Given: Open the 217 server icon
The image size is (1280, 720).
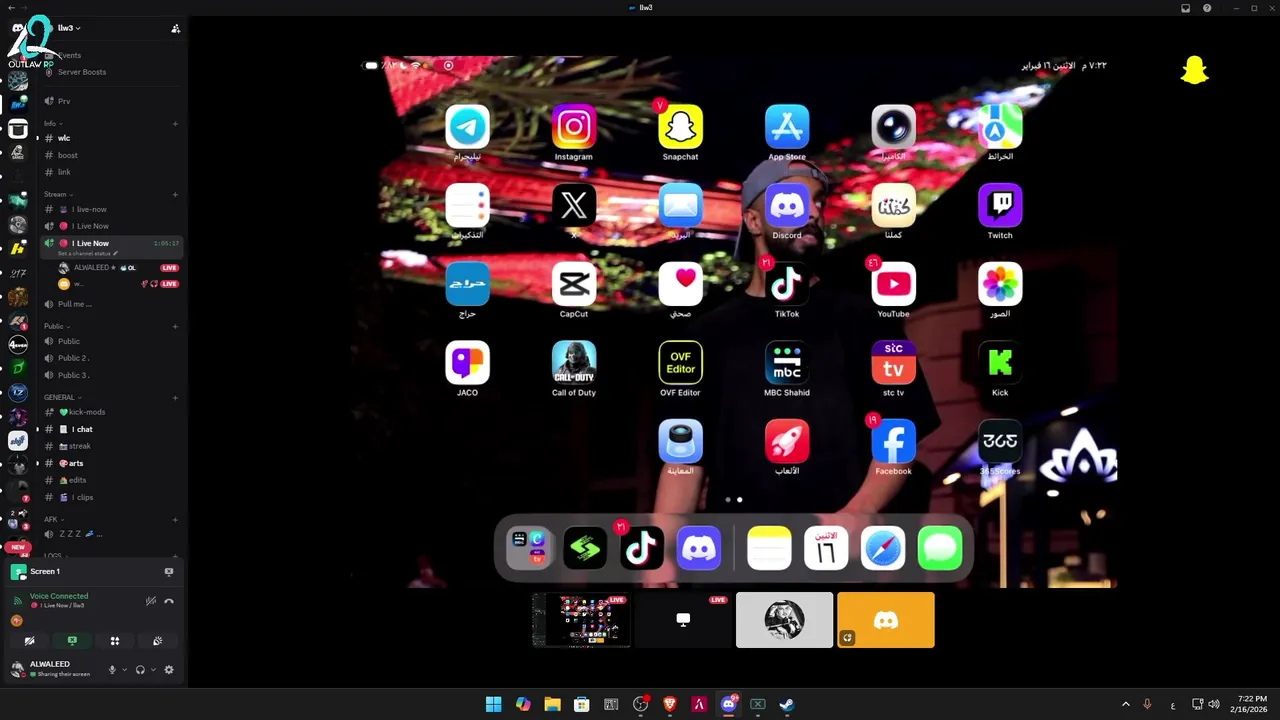Looking at the screenshot, I should 18,272.
